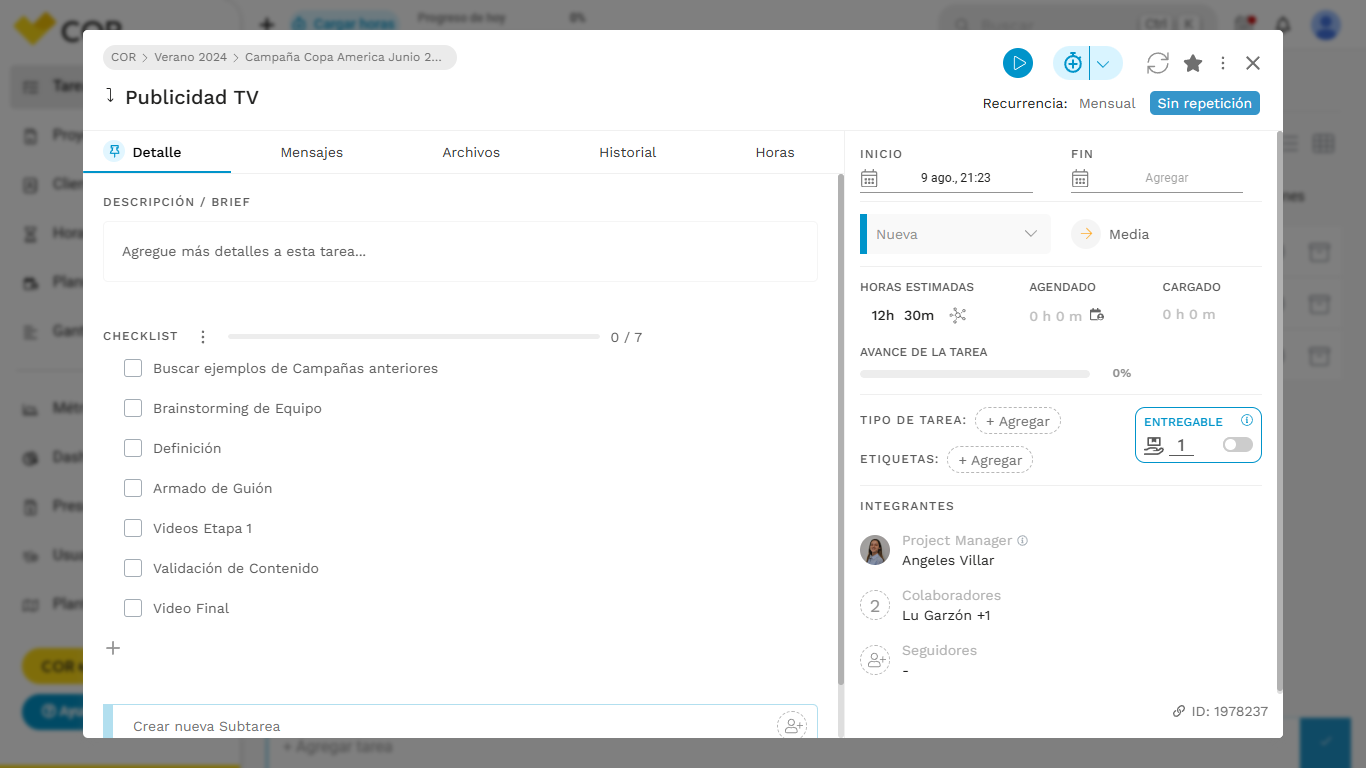Start the task play timer button
The height and width of the screenshot is (768, 1366).
point(1018,63)
